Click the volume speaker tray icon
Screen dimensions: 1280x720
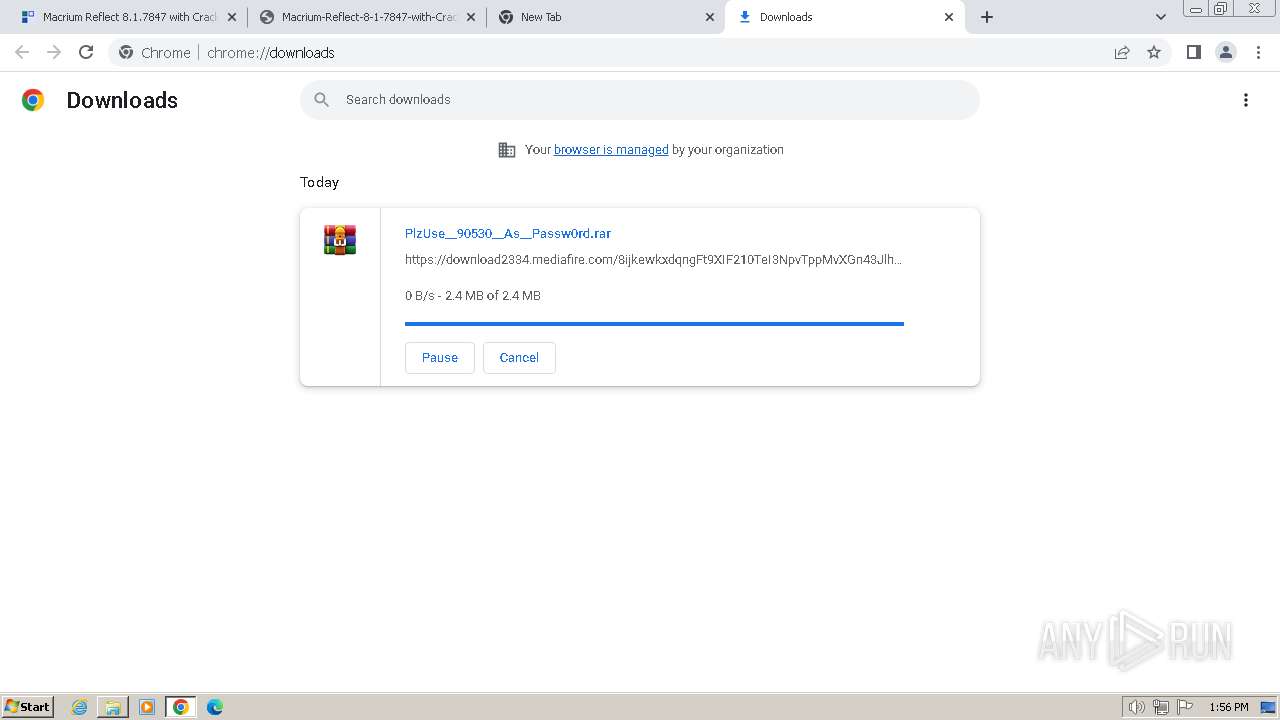(x=1136, y=707)
